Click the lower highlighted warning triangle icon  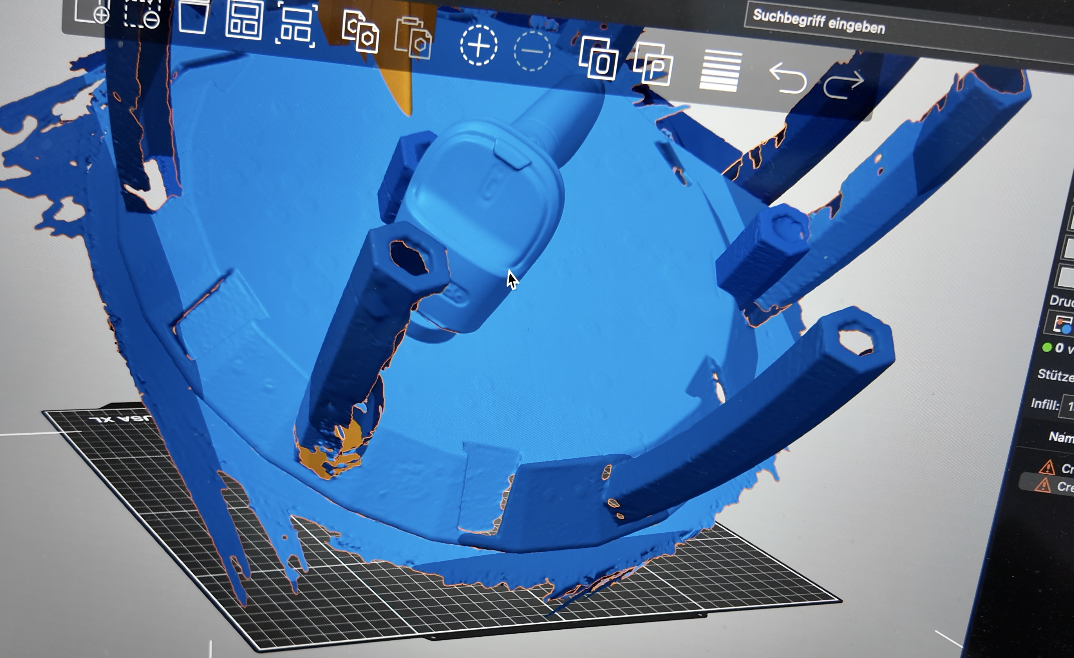pyautogui.click(x=1042, y=485)
